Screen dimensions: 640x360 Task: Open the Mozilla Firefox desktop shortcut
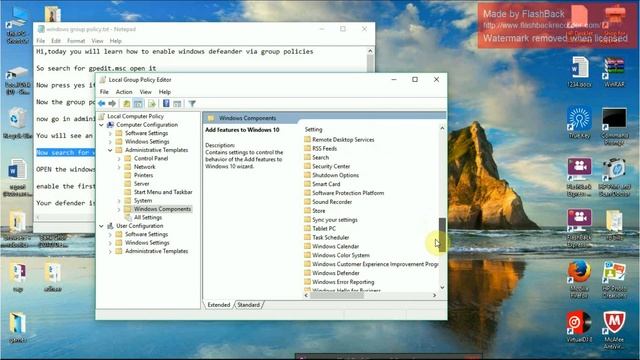[x=579, y=278]
